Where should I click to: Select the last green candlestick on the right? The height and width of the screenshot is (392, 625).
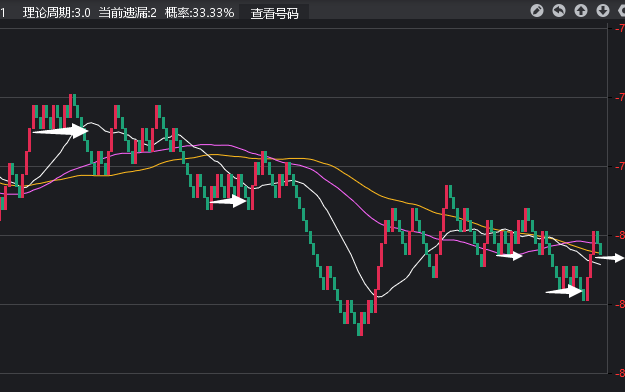pyautogui.click(x=600, y=248)
